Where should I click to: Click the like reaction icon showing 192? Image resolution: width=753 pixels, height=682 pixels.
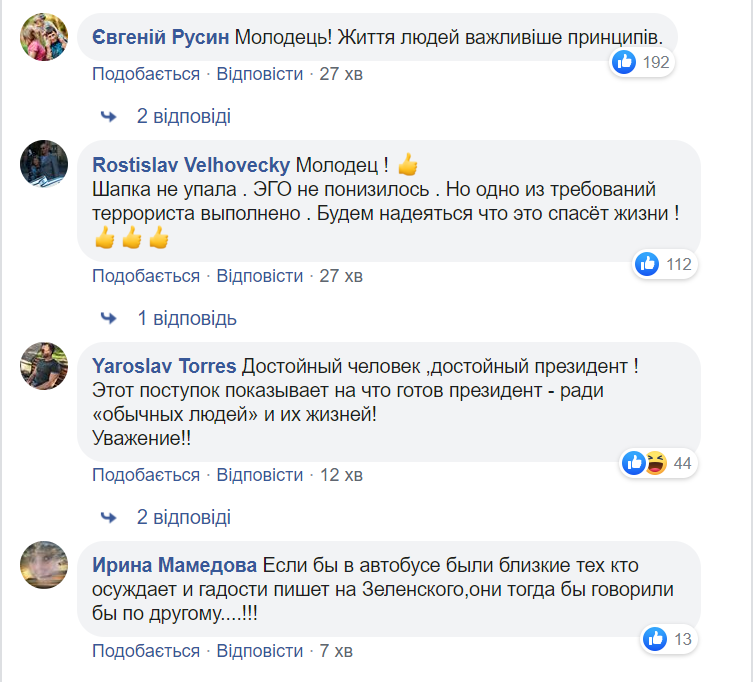(625, 62)
